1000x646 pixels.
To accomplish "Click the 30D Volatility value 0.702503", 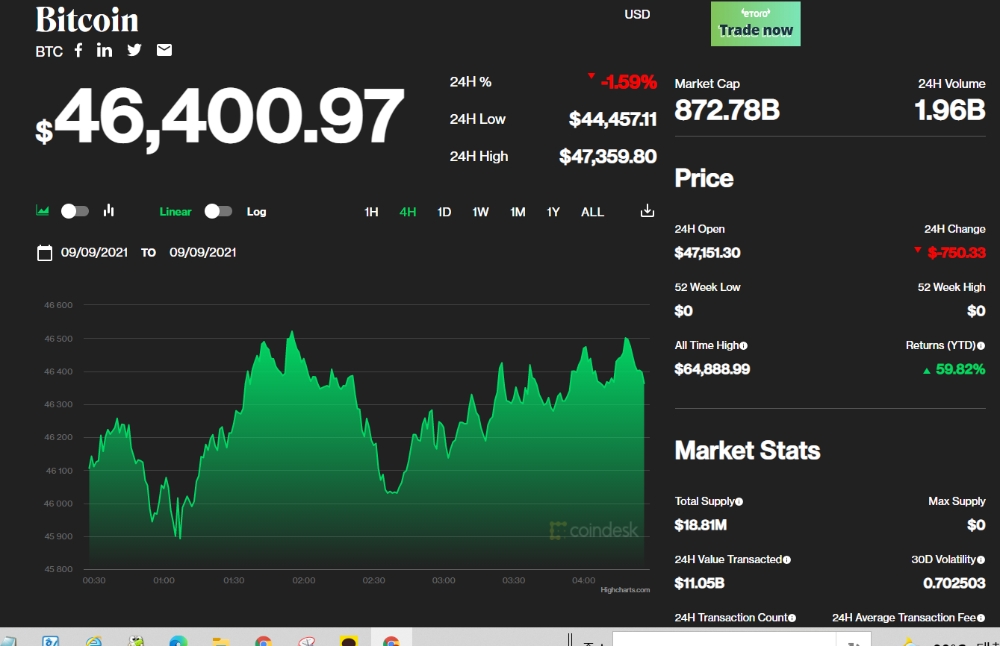I will click(954, 583).
